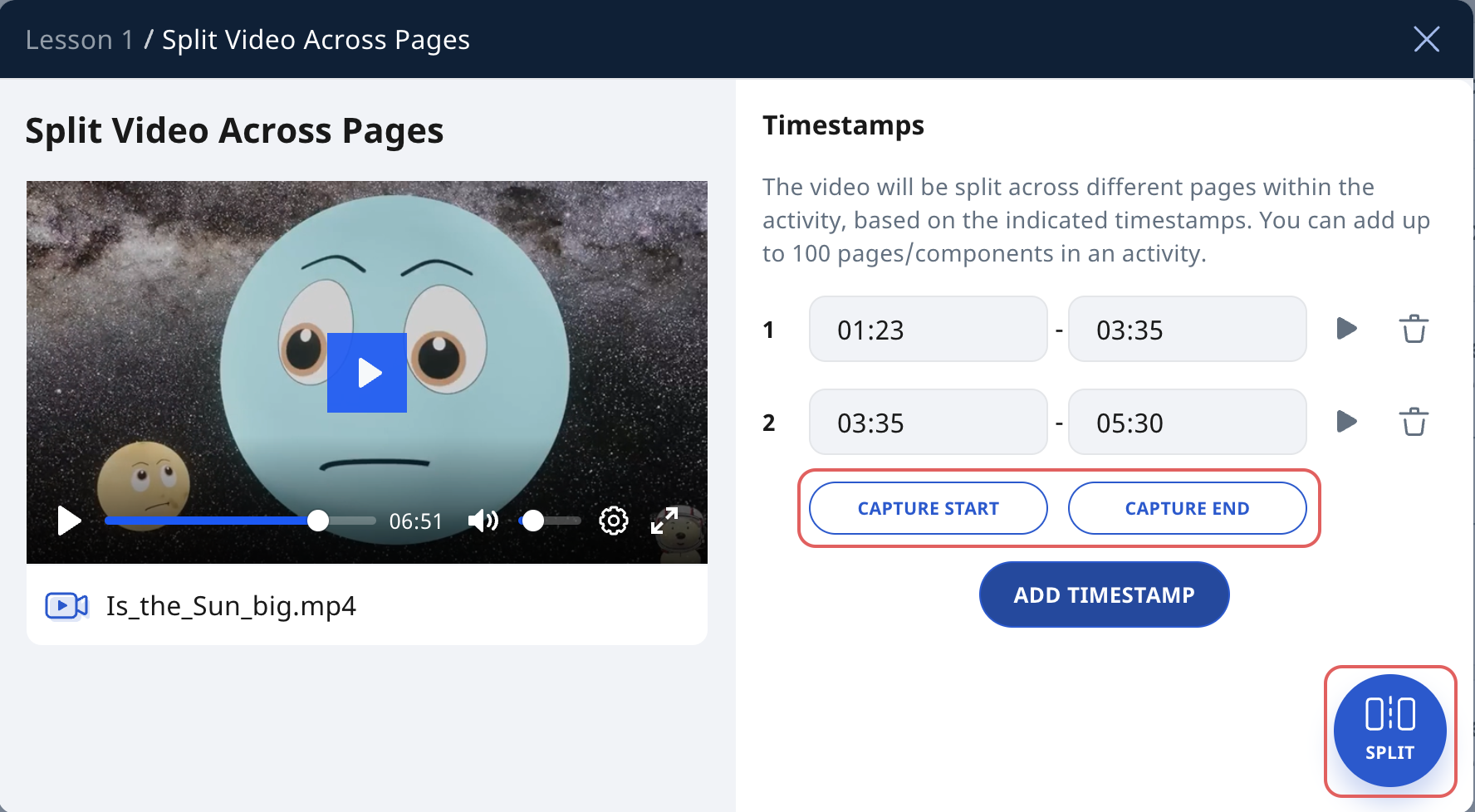Mute the video audio
This screenshot has height=812, width=1475.
483,521
